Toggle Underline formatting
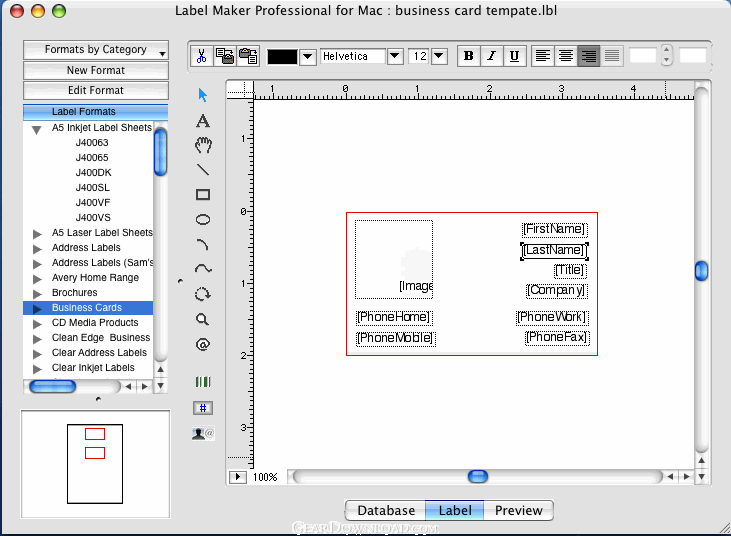Image resolution: width=731 pixels, height=536 pixels. pyautogui.click(x=514, y=56)
